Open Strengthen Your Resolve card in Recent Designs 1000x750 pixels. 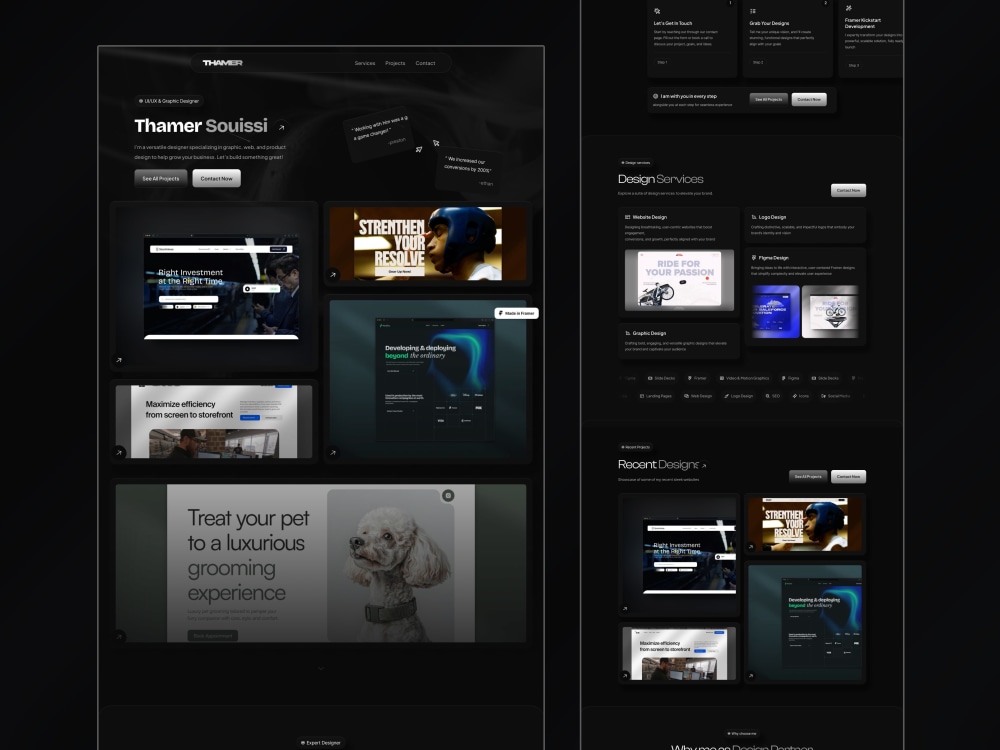(805, 524)
